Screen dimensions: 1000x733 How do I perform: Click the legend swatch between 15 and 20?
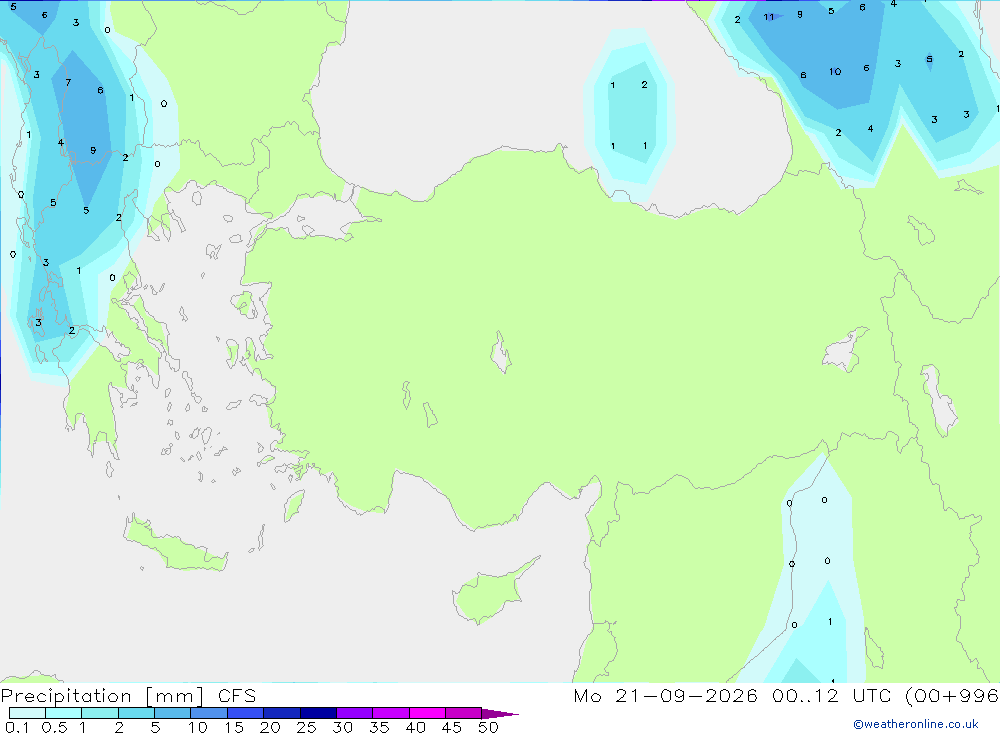245,713
